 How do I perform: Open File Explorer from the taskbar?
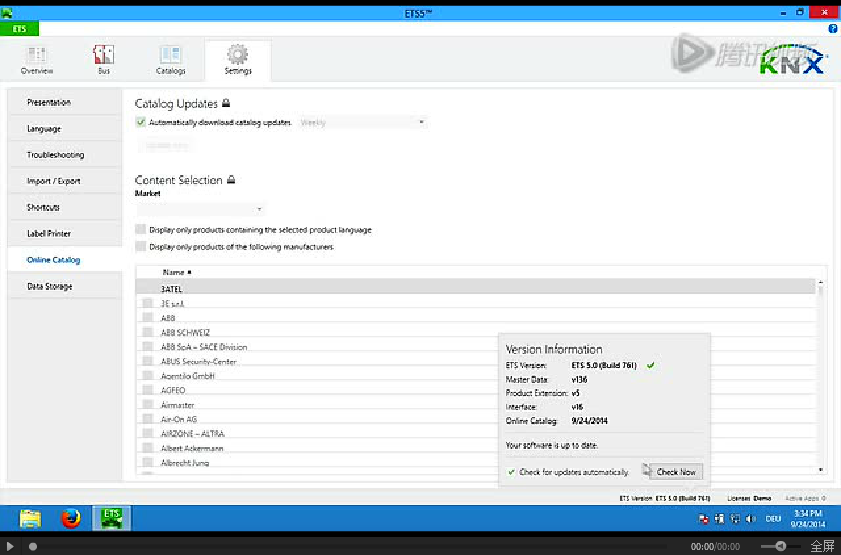30,518
